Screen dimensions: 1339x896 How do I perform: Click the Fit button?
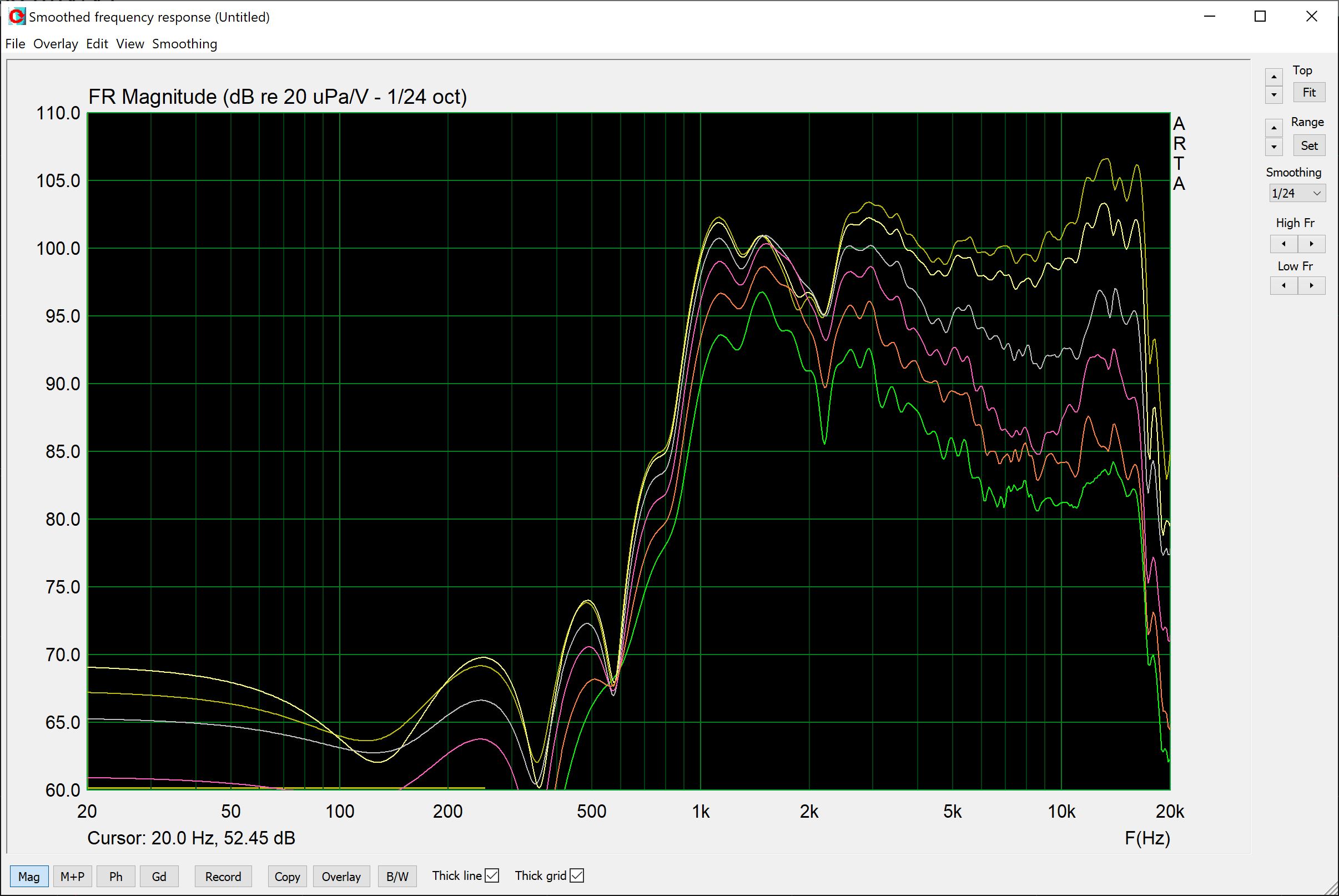pyautogui.click(x=1308, y=93)
